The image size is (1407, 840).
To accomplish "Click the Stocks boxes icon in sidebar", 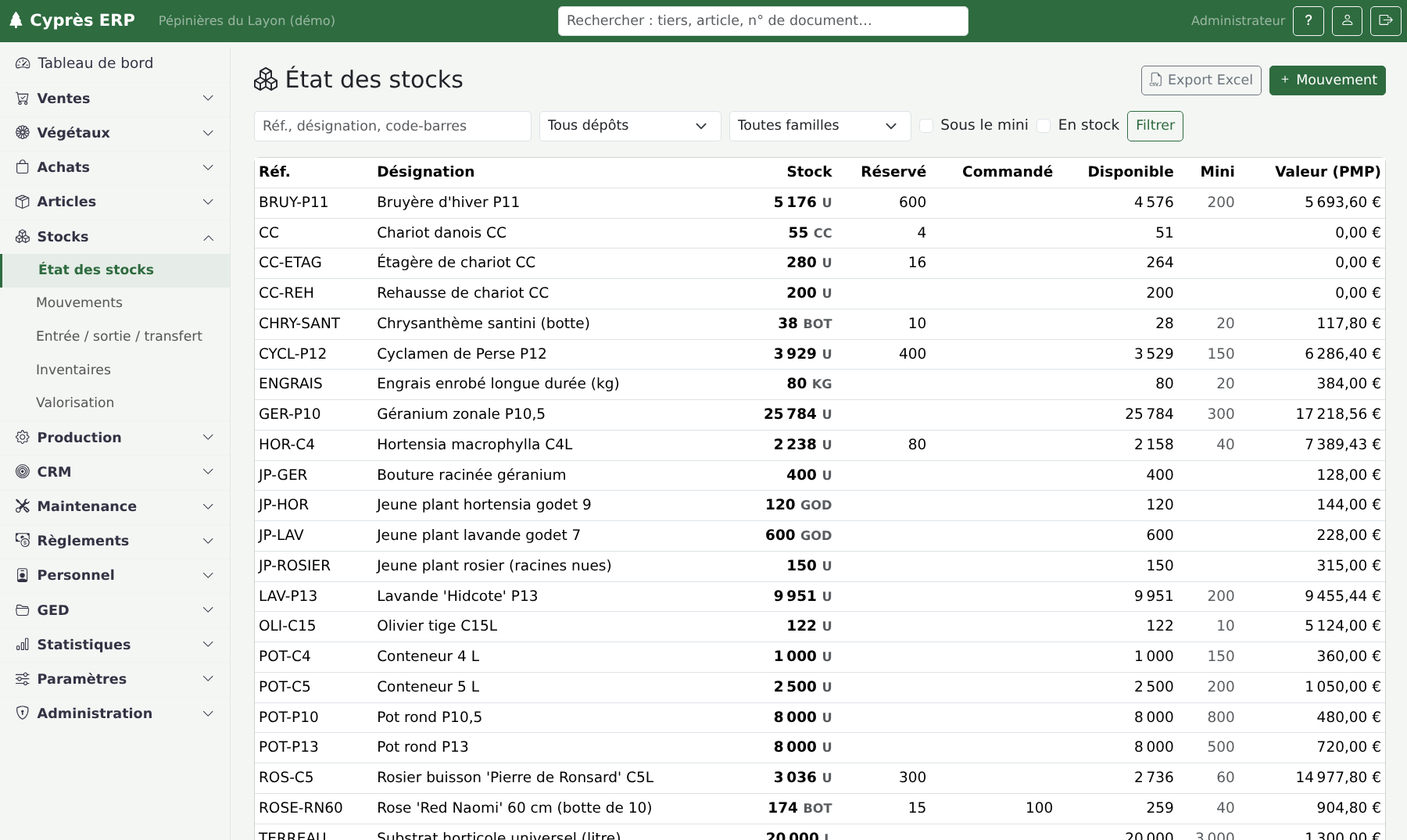I will [x=23, y=237].
